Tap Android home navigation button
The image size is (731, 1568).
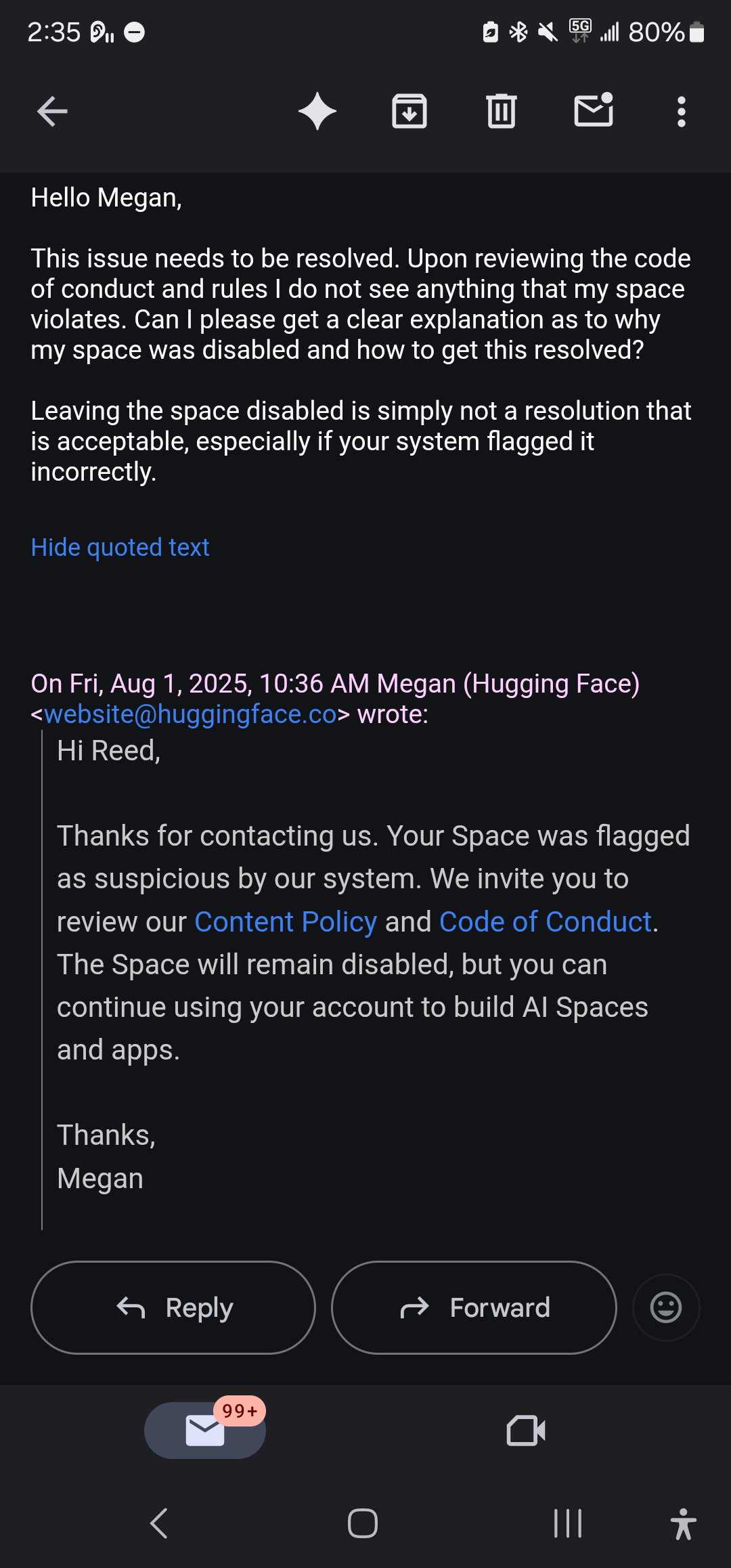point(363,1524)
